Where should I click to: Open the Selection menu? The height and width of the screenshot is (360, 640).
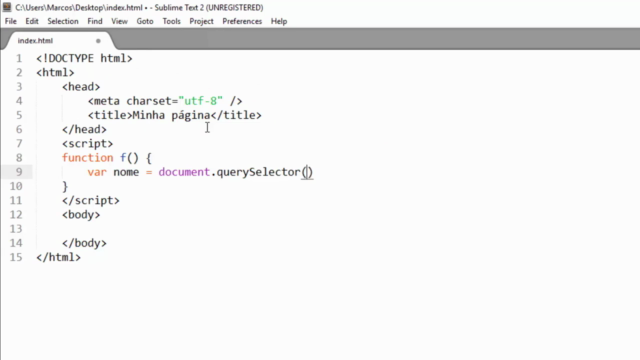pyautogui.click(x=63, y=21)
